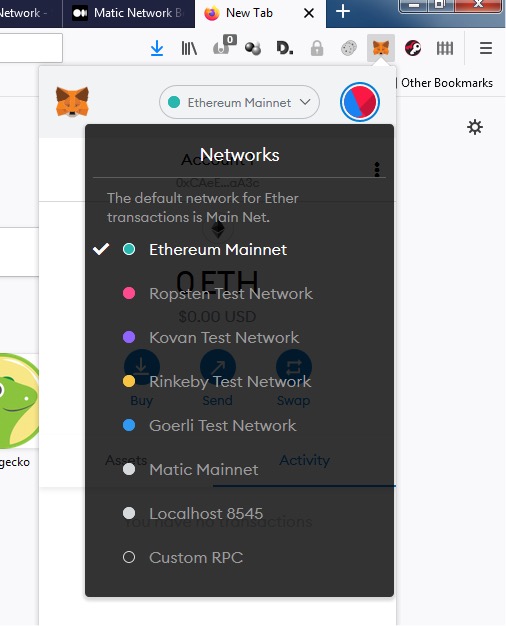Click the purple Kovan color dot
The height and width of the screenshot is (626, 506).
pos(129,337)
